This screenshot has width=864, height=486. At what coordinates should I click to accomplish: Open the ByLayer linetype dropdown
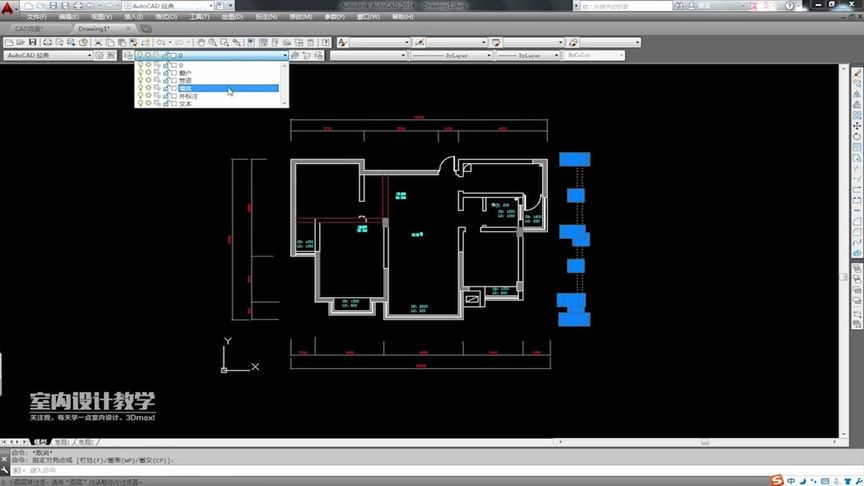(x=451, y=55)
